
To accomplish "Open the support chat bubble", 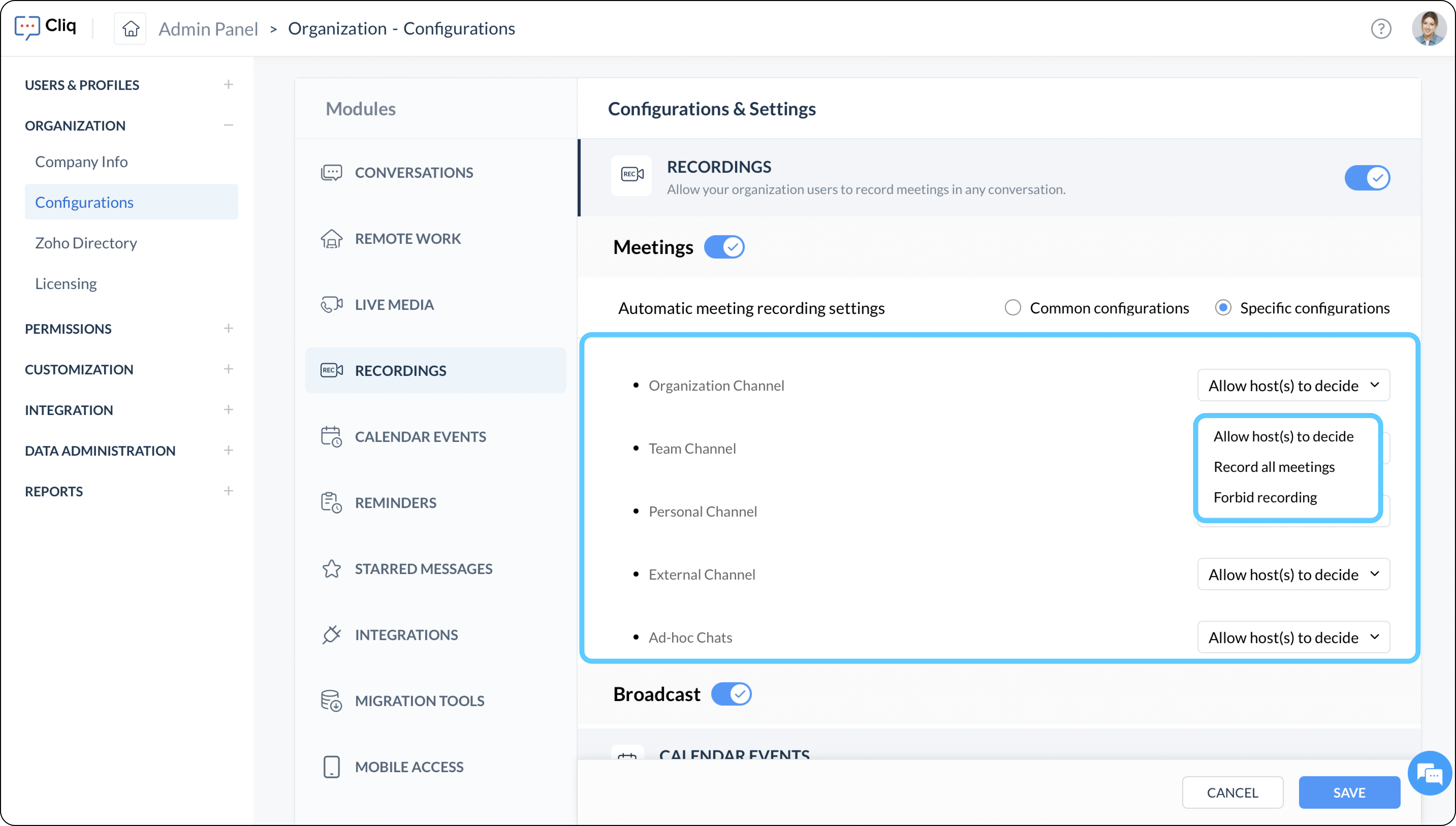I will pyautogui.click(x=1429, y=773).
